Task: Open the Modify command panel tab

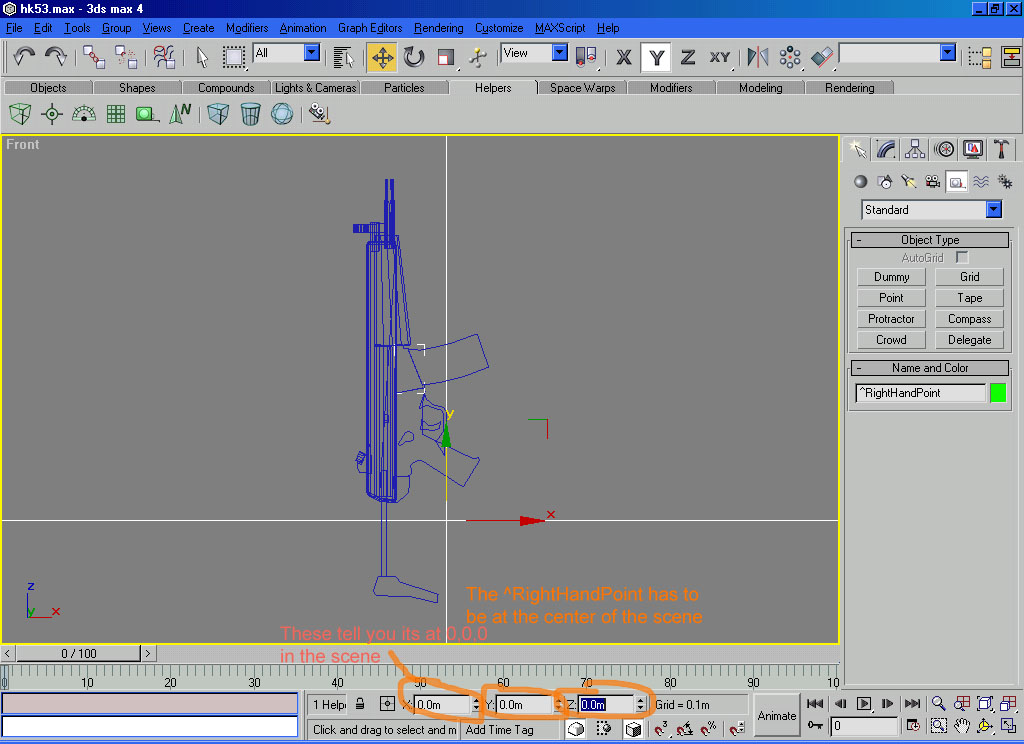Action: (886, 149)
